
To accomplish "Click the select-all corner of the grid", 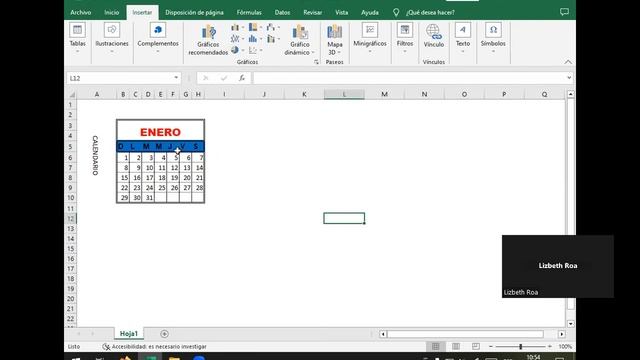I will point(72,95).
